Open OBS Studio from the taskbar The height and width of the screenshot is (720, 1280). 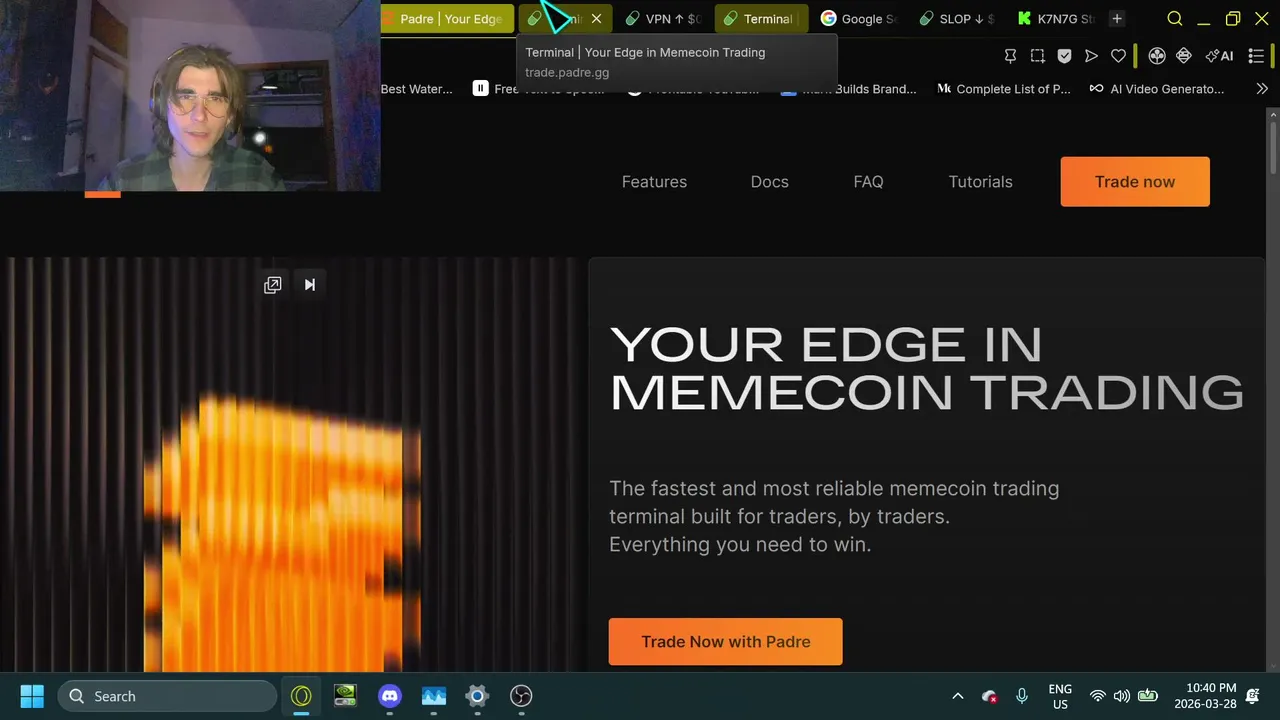tap(521, 696)
